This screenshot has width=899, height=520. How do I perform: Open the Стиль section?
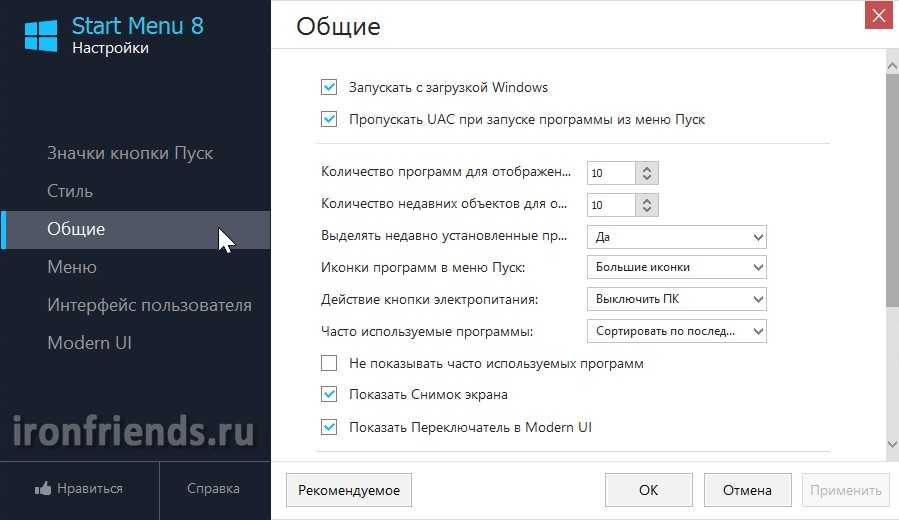(x=70, y=191)
